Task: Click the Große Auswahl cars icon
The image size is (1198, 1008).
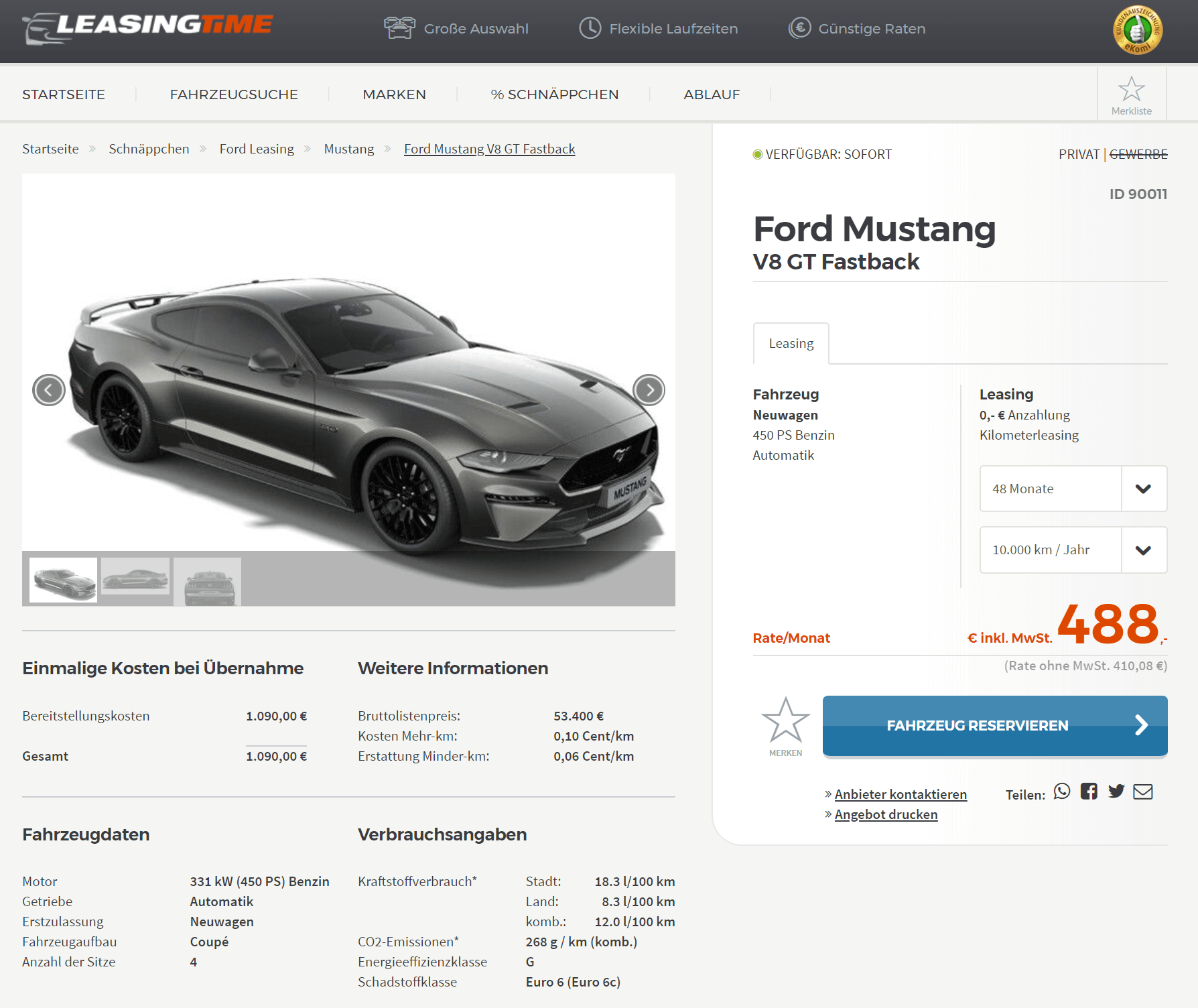Action: coord(399,28)
